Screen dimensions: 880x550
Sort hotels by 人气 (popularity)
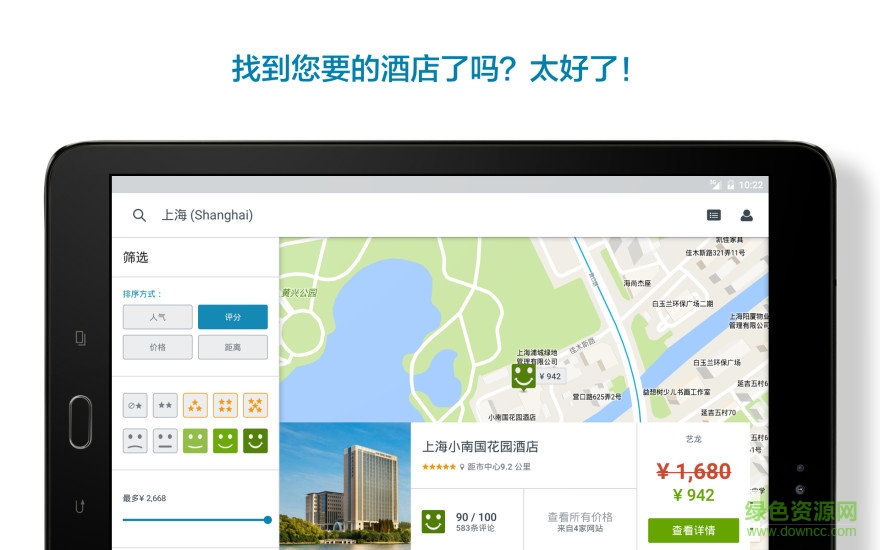(157, 317)
